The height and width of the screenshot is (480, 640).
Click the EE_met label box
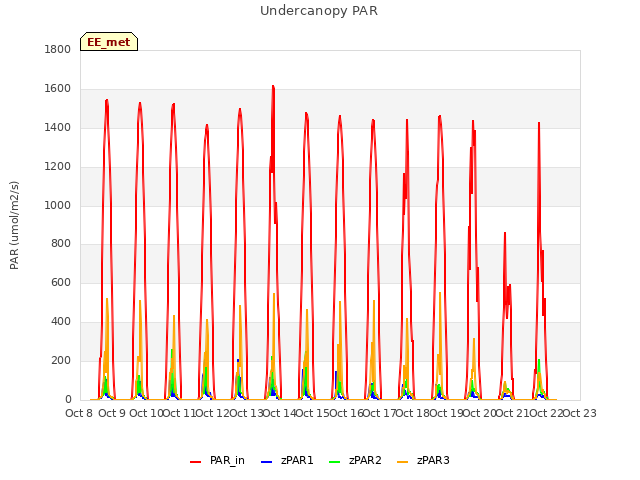[109, 42]
